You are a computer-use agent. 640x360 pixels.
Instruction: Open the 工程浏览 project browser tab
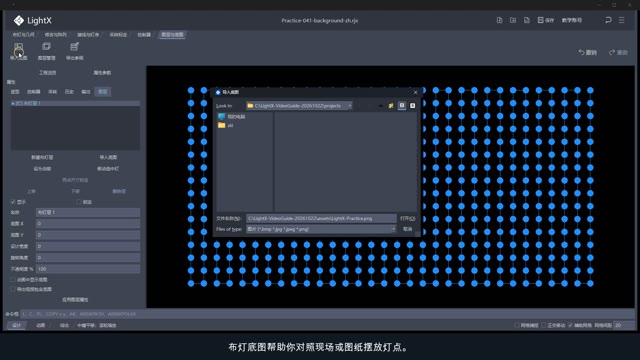click(47, 73)
